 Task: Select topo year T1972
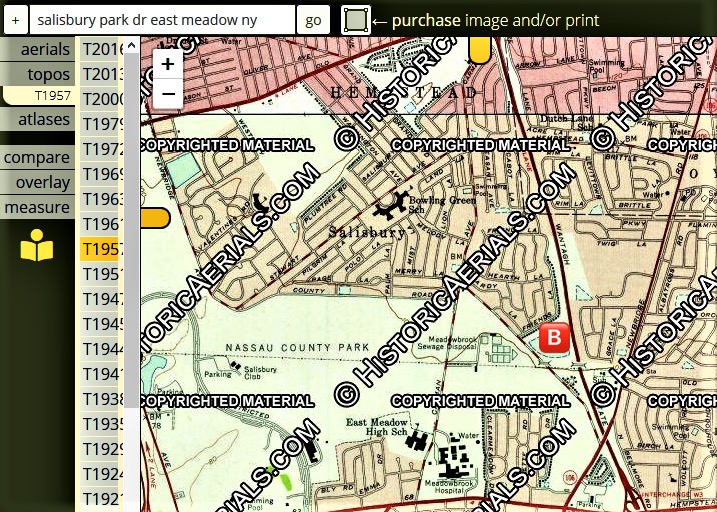(101, 149)
